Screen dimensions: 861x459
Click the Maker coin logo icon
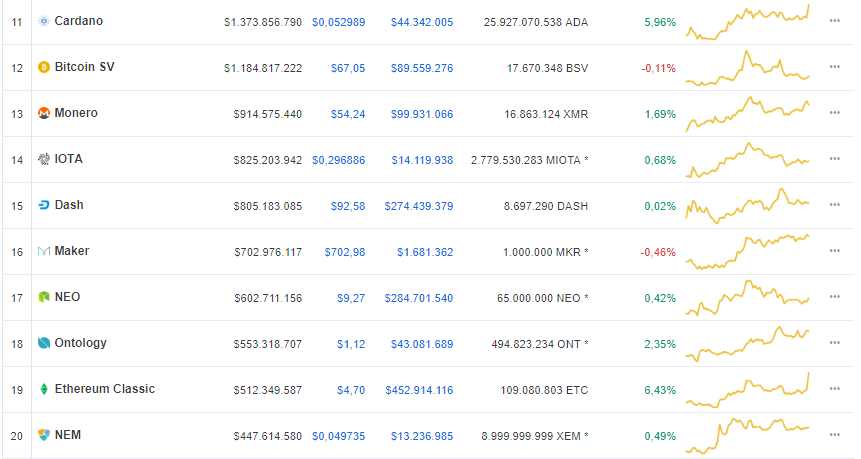(43, 251)
